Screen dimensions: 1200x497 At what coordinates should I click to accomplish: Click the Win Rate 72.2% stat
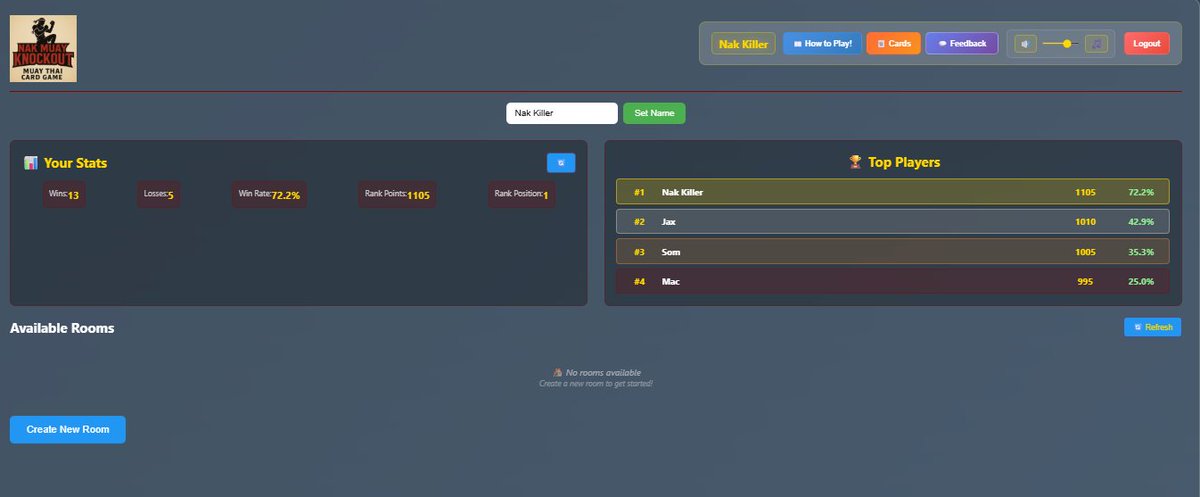point(269,194)
